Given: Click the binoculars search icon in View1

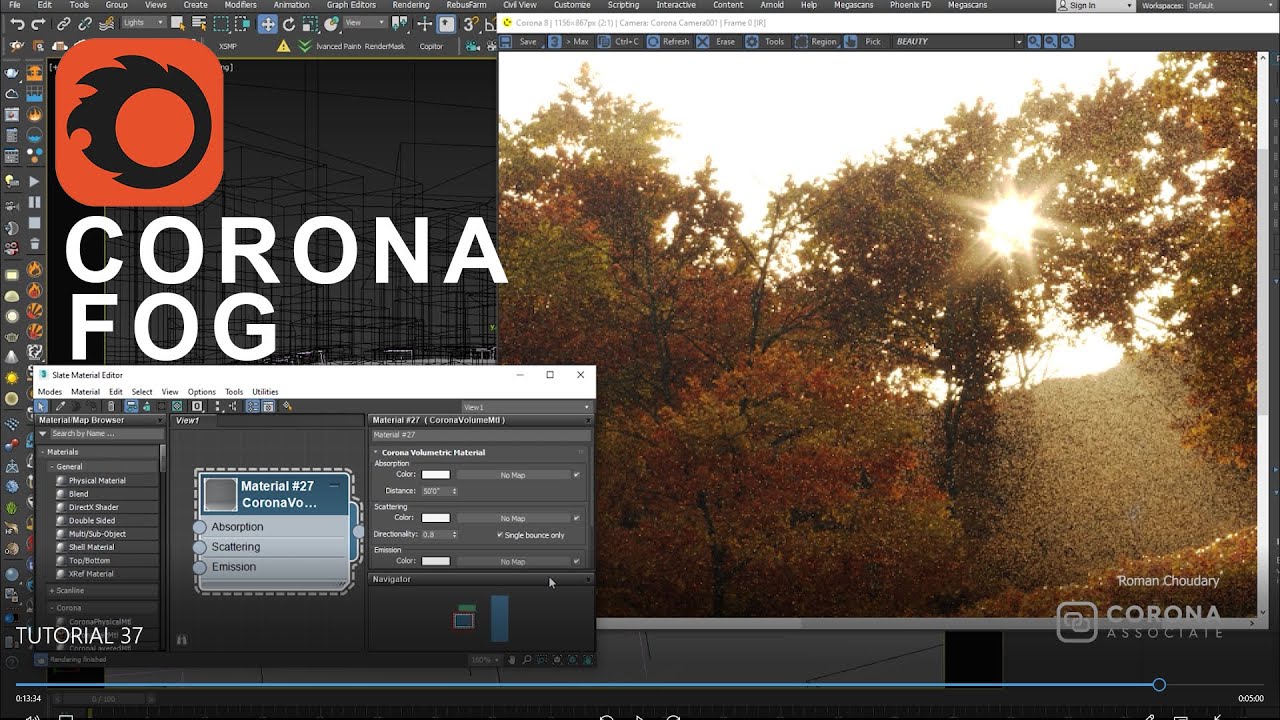Looking at the screenshot, I should 181,639.
